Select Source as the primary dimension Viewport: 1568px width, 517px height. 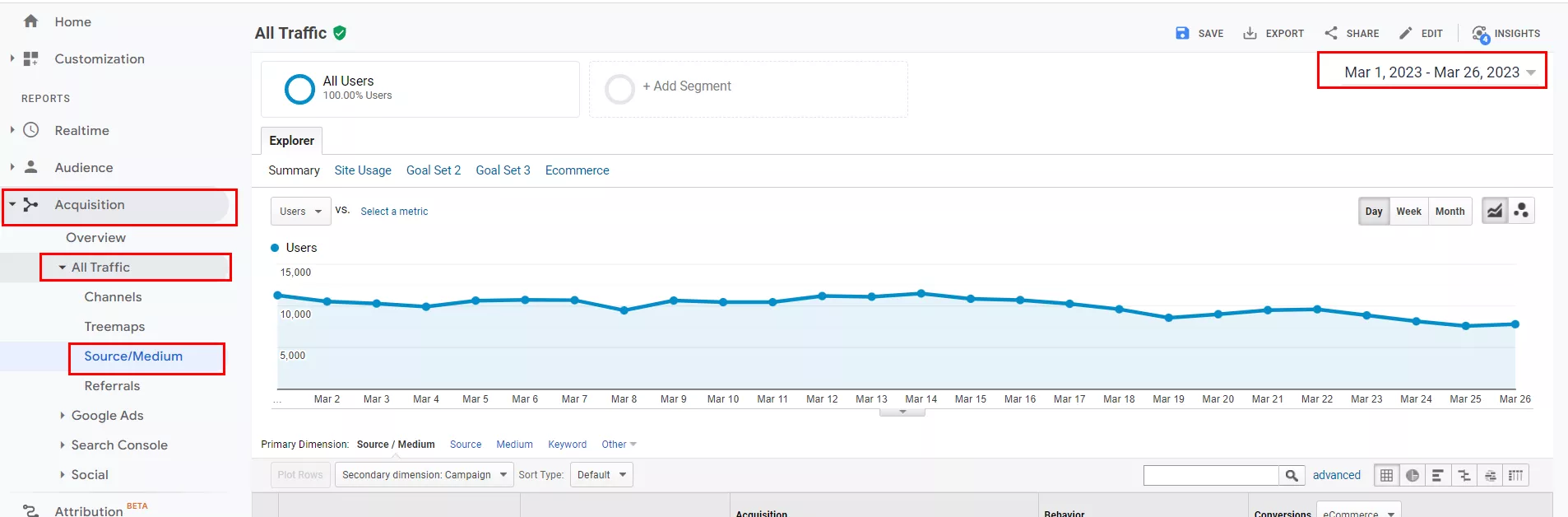pos(466,445)
